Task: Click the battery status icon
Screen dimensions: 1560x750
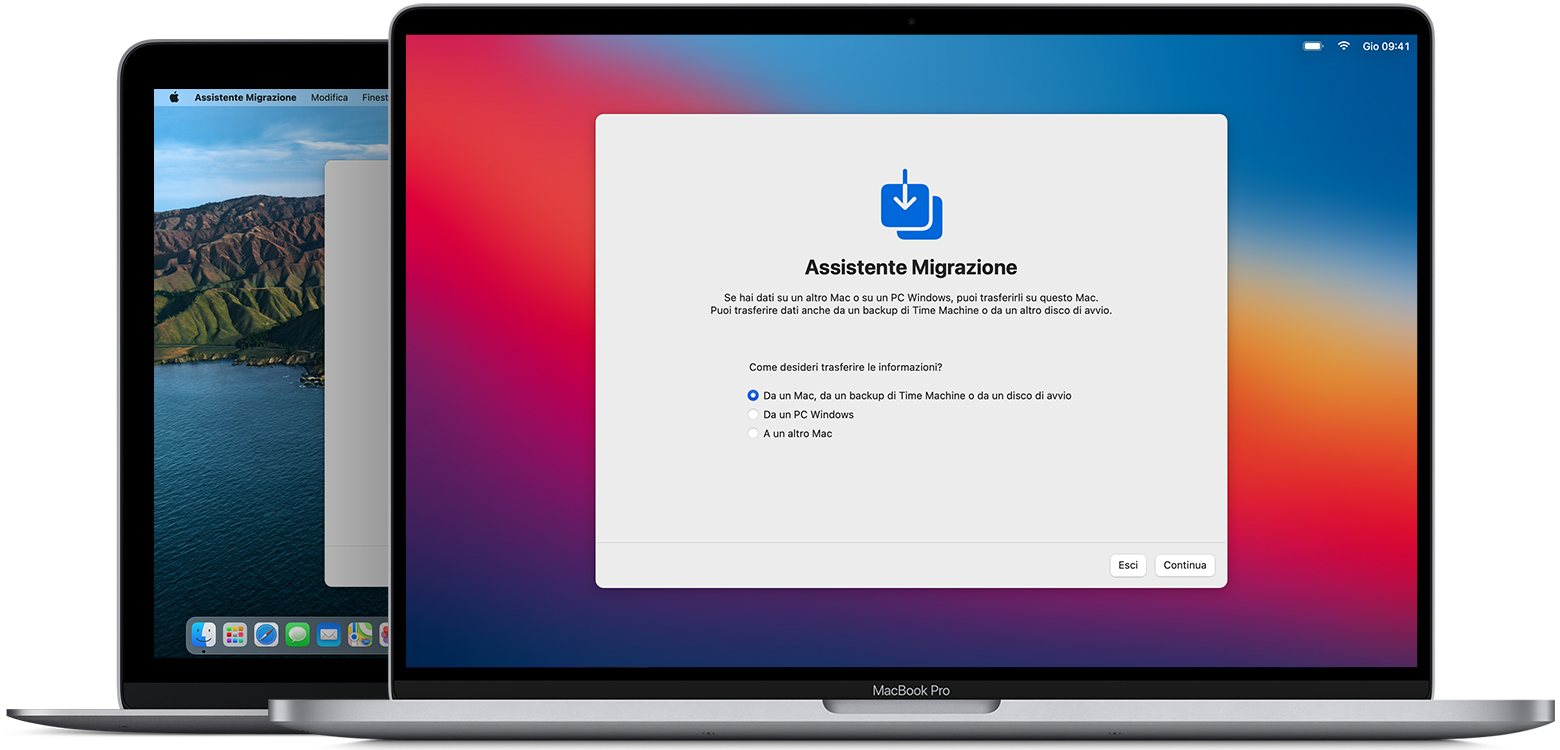Action: [1312, 46]
